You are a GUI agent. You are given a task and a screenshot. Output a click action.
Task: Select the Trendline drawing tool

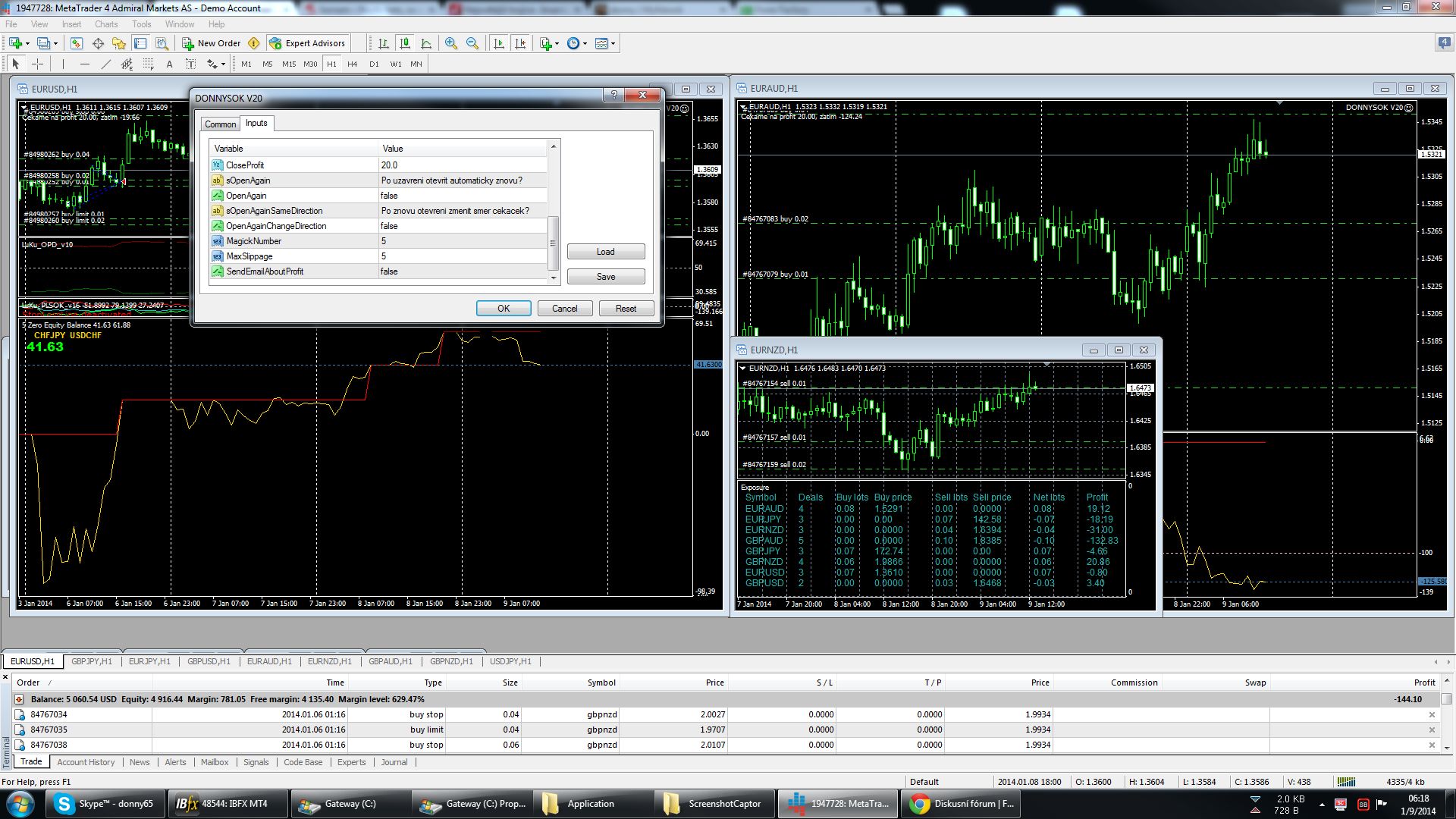[105, 64]
